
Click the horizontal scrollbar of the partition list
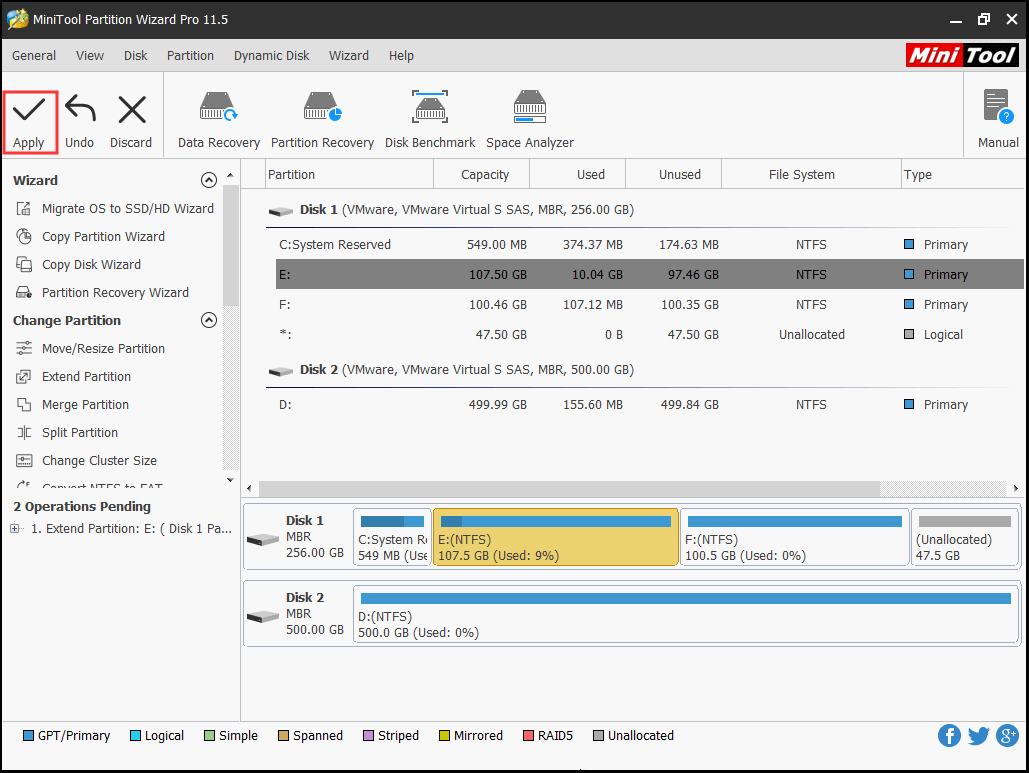(569, 489)
